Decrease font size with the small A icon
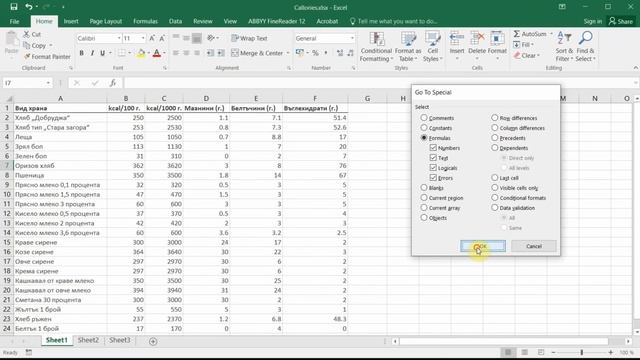640x360 pixels. [162, 38]
